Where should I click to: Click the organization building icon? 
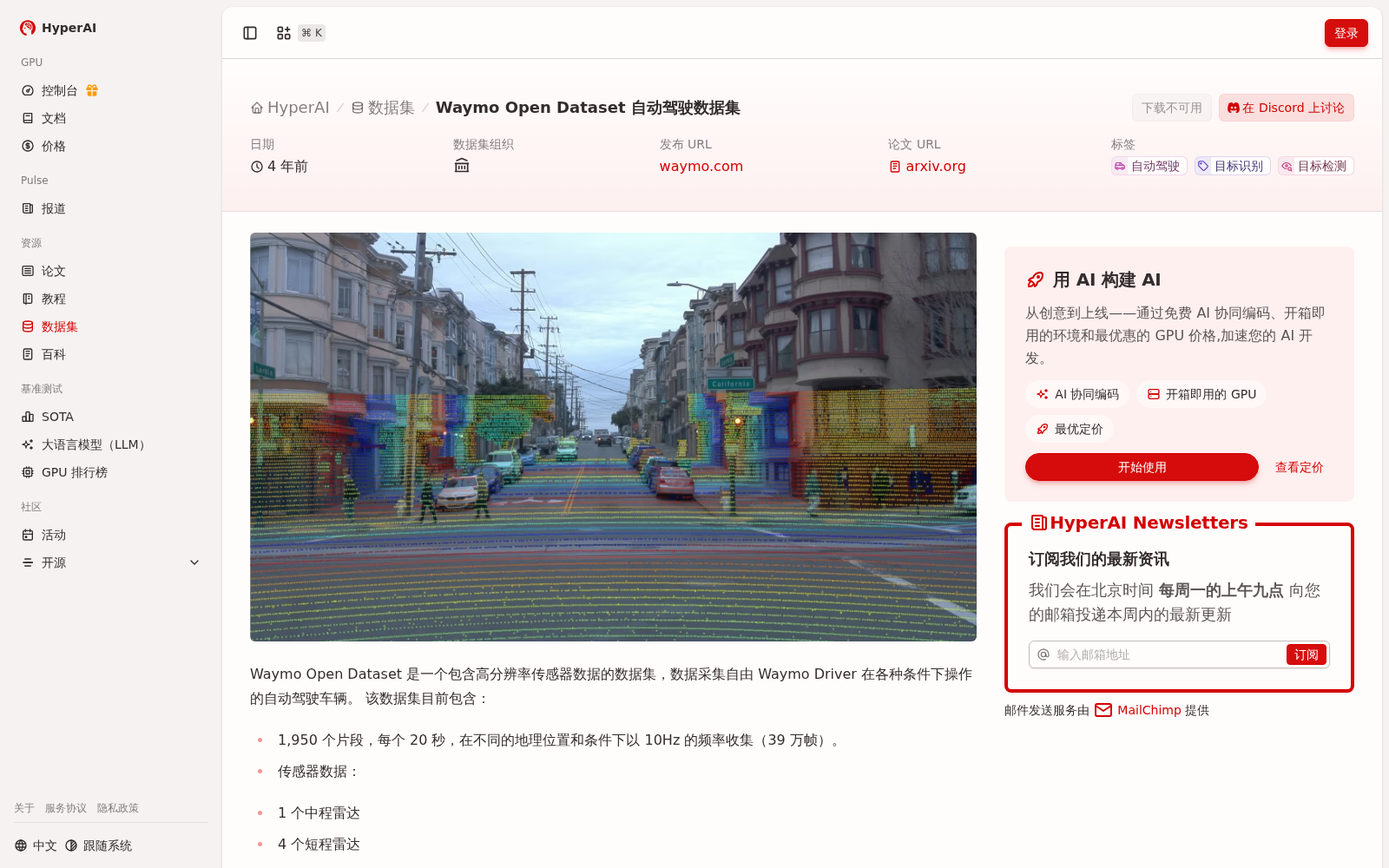[462, 166]
